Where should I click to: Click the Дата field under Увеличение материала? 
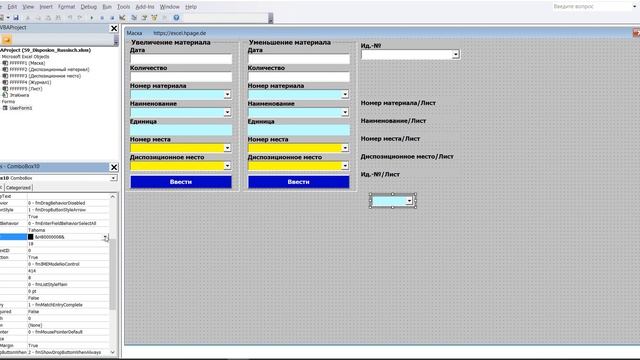(181, 59)
